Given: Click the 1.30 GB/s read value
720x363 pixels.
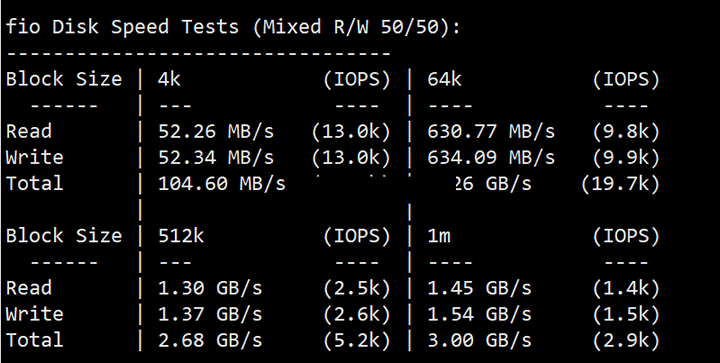Looking at the screenshot, I should coord(210,288).
